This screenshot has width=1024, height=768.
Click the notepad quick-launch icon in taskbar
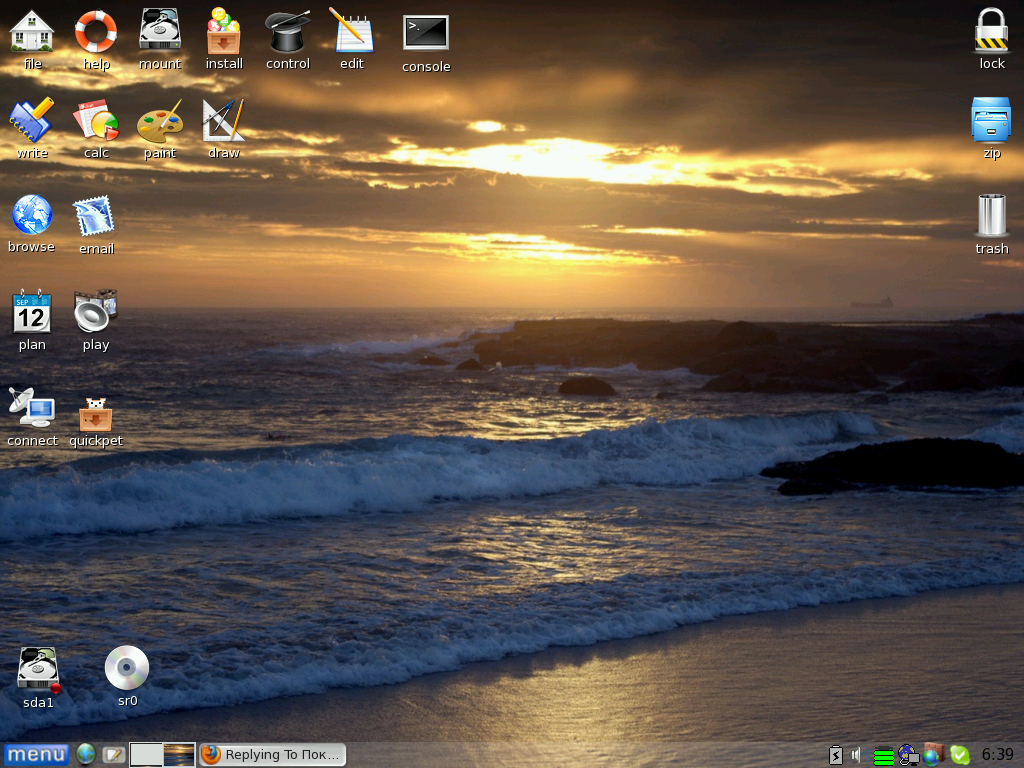point(113,755)
